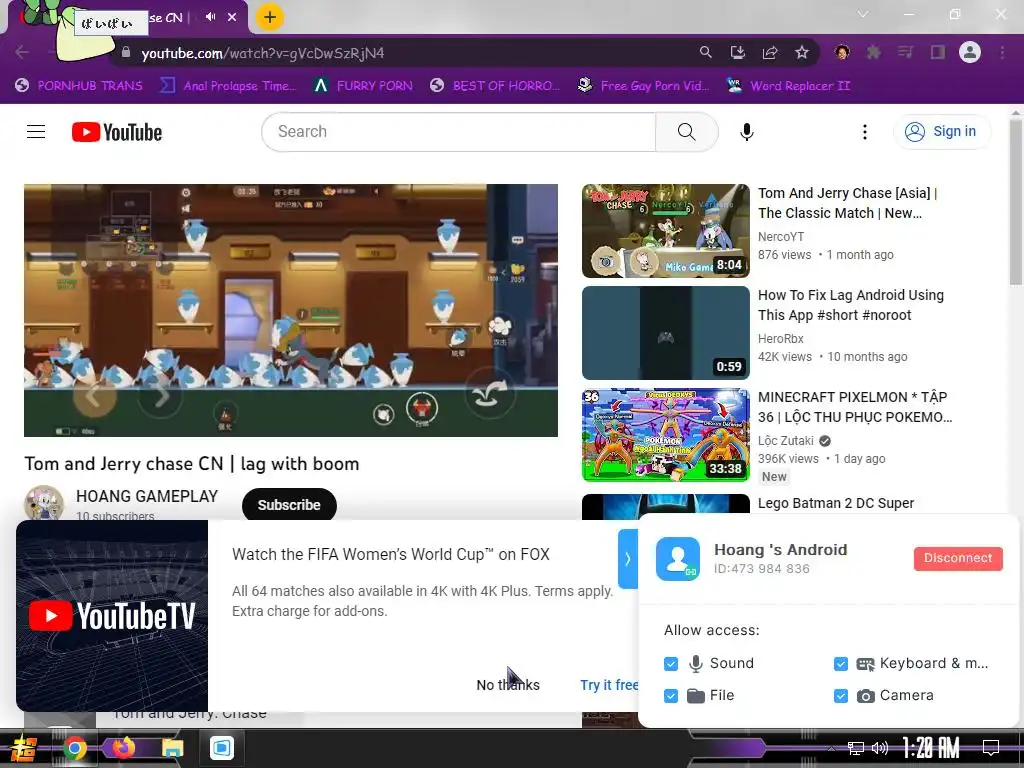Click the 1:20 AM taskbar clock
Image resolution: width=1024 pixels, height=768 pixels.
931,748
